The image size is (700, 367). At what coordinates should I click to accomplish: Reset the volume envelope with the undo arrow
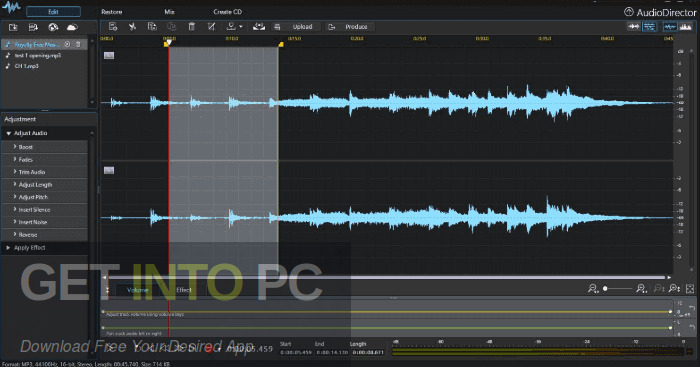tap(692, 309)
